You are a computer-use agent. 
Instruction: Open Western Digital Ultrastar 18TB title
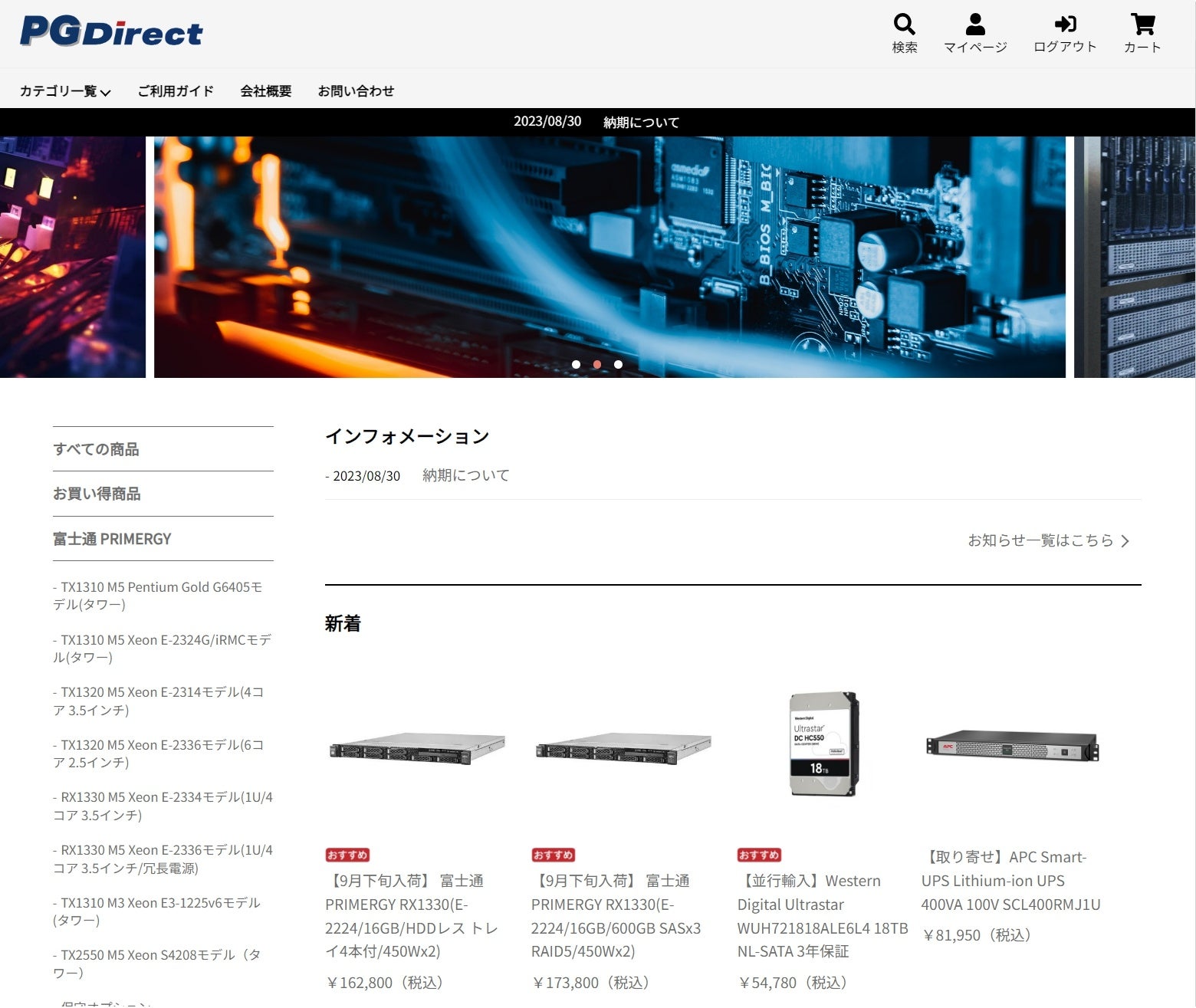(x=823, y=916)
